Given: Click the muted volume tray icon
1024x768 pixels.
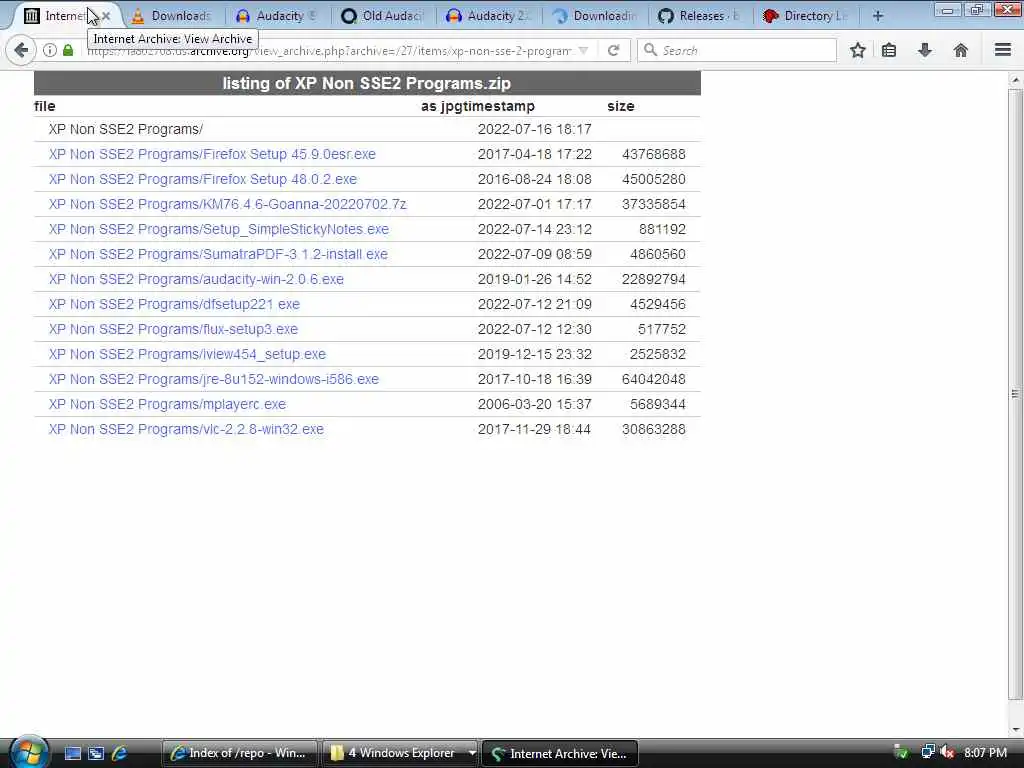Looking at the screenshot, I should click(x=948, y=752).
